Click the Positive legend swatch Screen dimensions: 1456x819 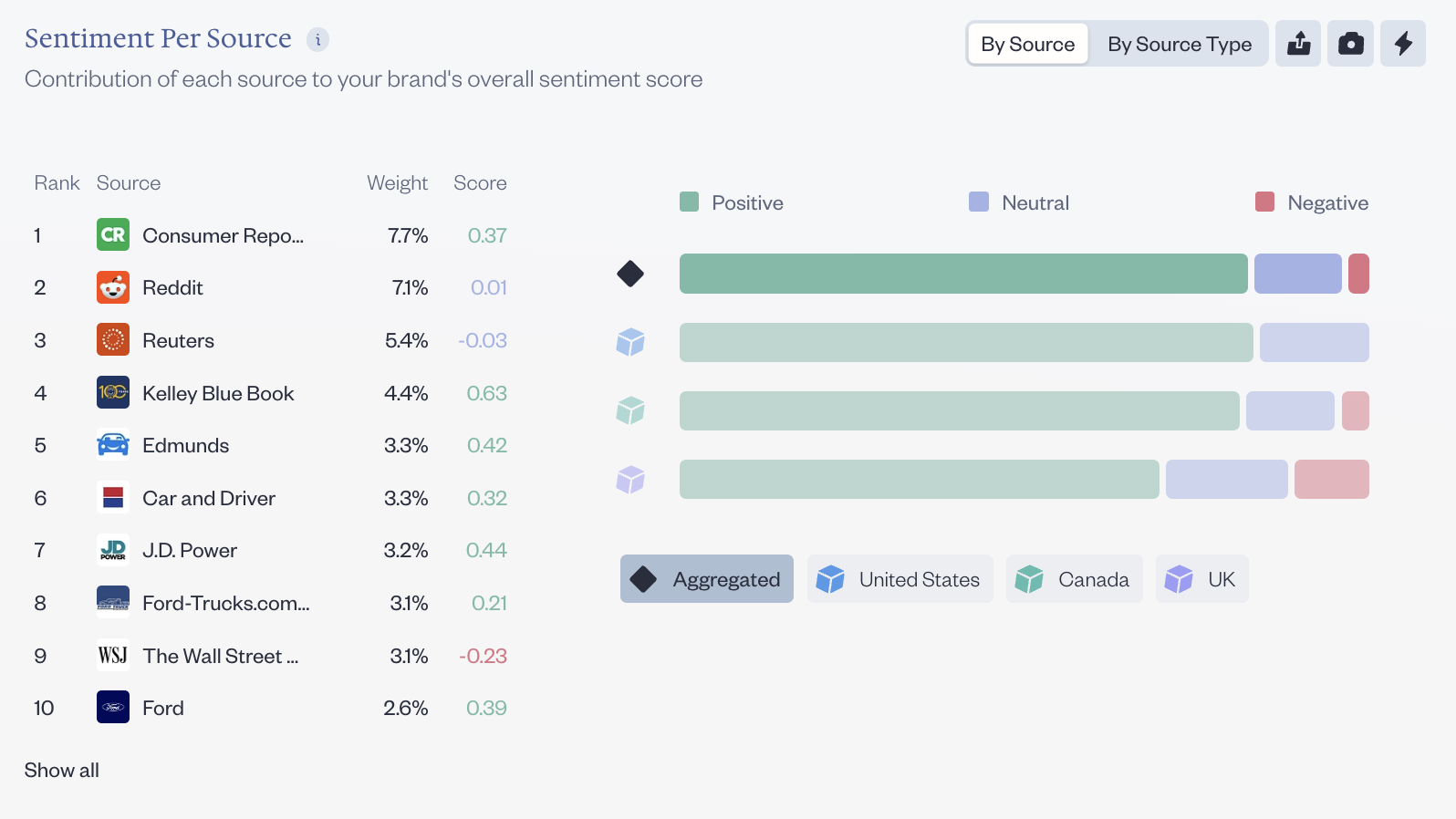pyautogui.click(x=689, y=202)
